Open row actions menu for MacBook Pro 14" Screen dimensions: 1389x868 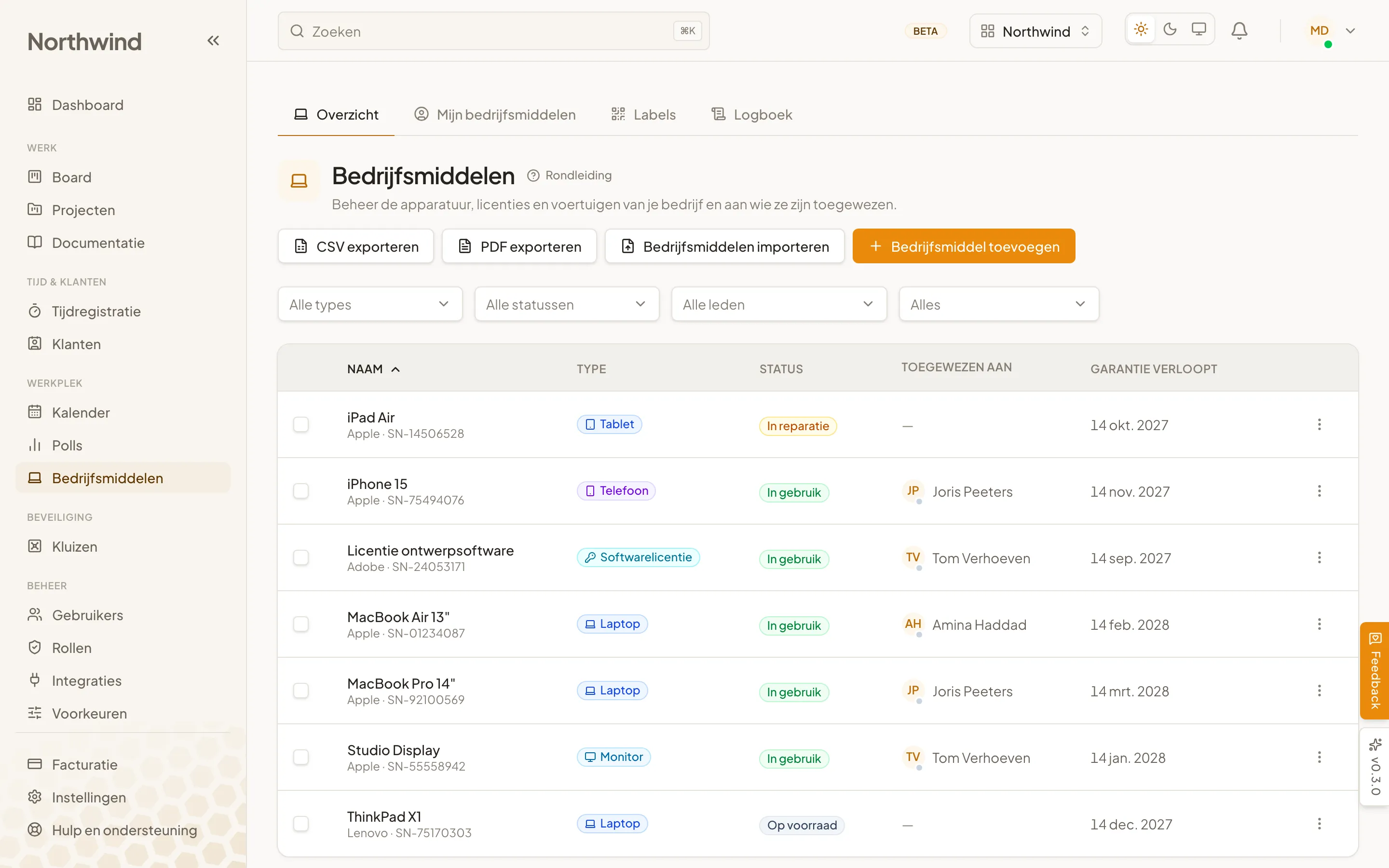pyautogui.click(x=1319, y=691)
